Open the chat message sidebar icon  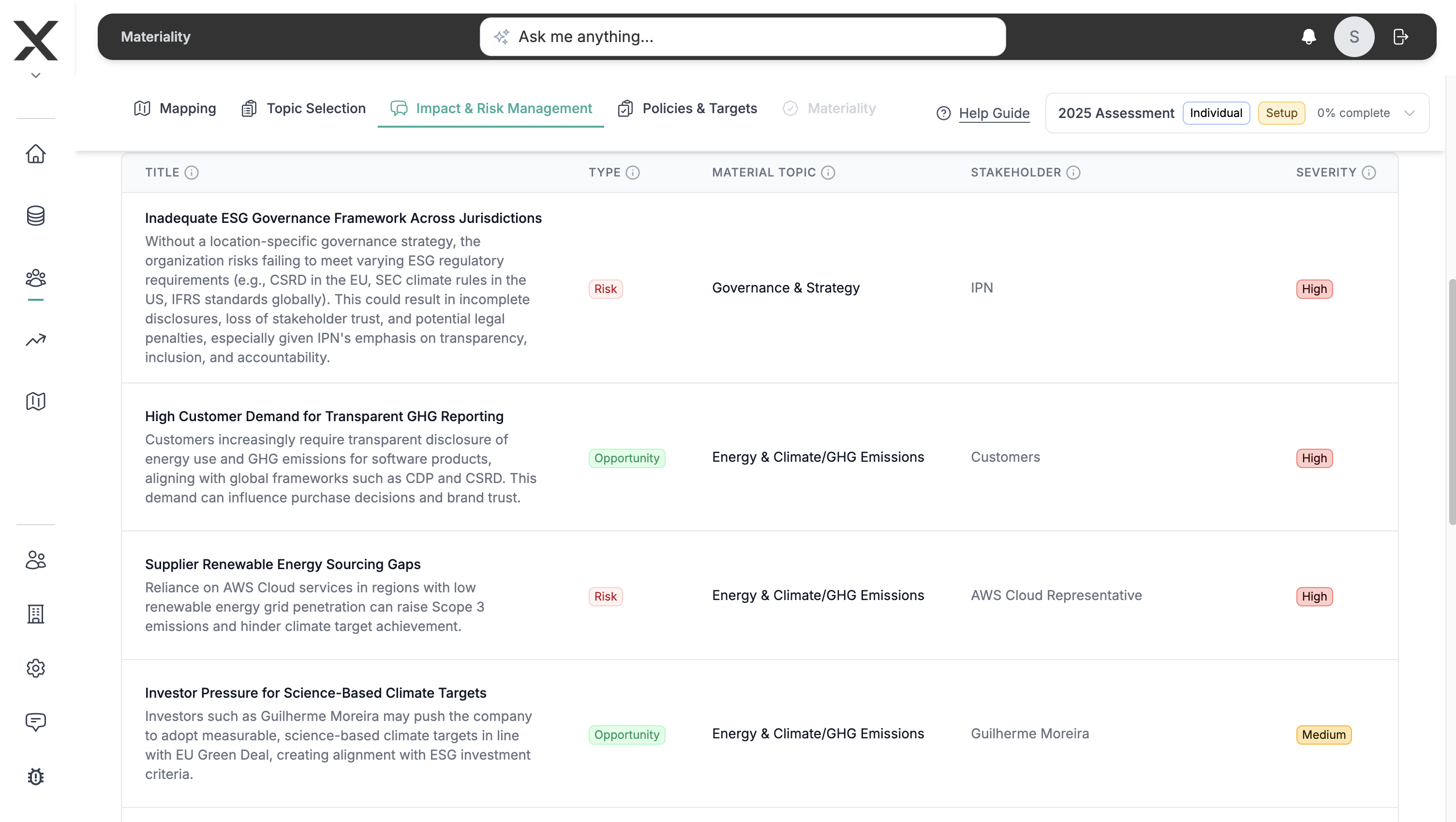point(36,721)
